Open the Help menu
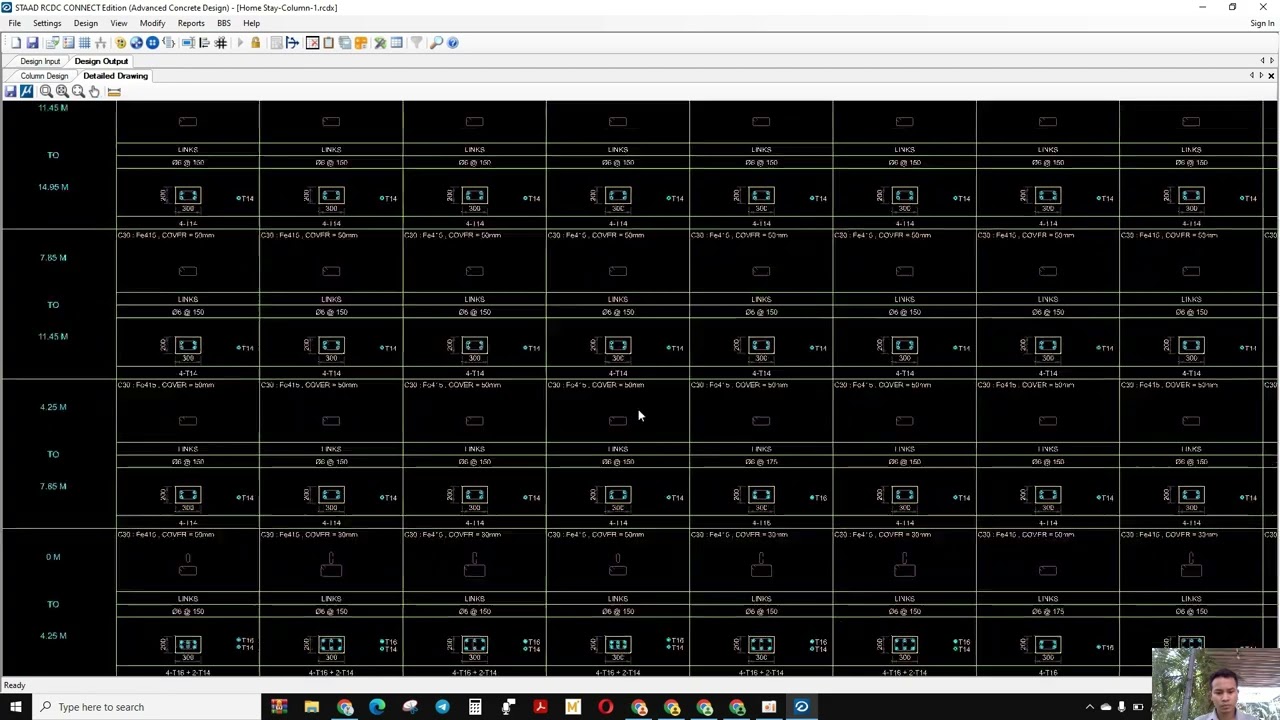This screenshot has height=720, width=1280. (x=251, y=23)
